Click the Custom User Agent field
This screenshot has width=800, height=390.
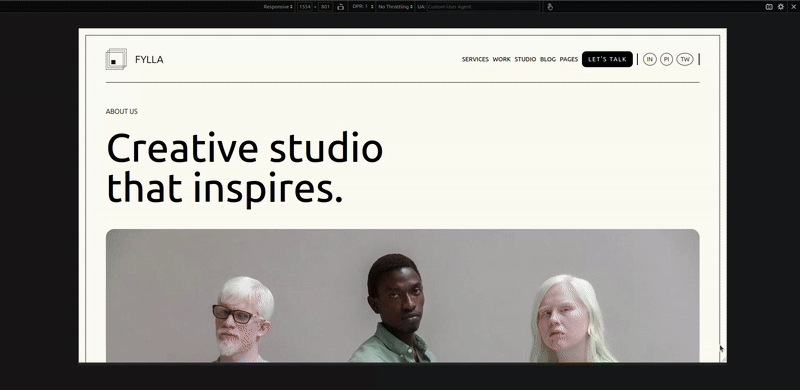(483, 7)
